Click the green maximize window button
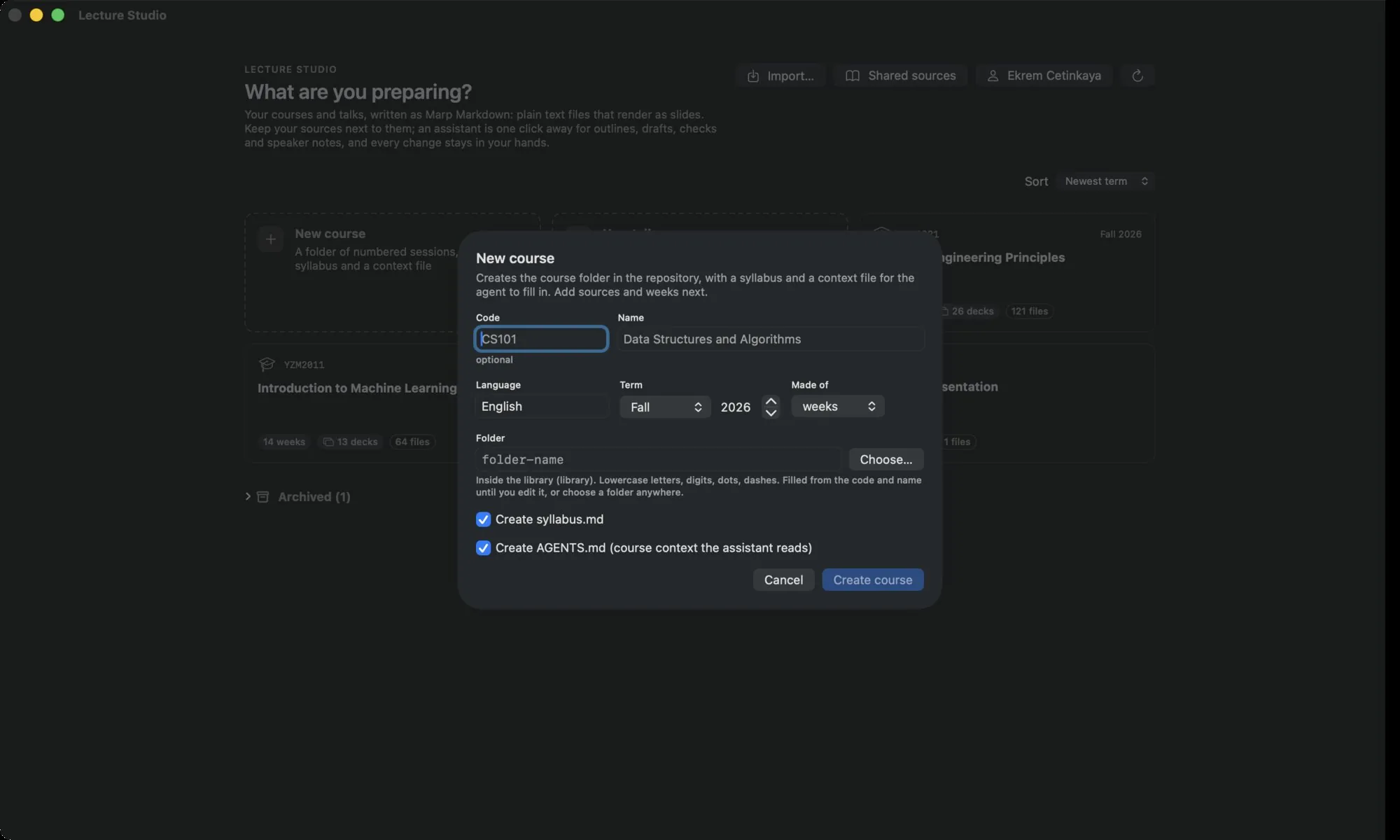The width and height of the screenshot is (1400, 840). point(58,15)
